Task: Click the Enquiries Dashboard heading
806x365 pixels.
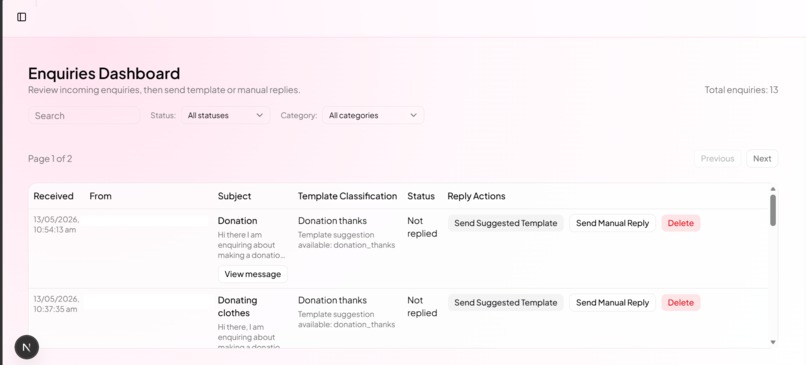Action: [104, 73]
